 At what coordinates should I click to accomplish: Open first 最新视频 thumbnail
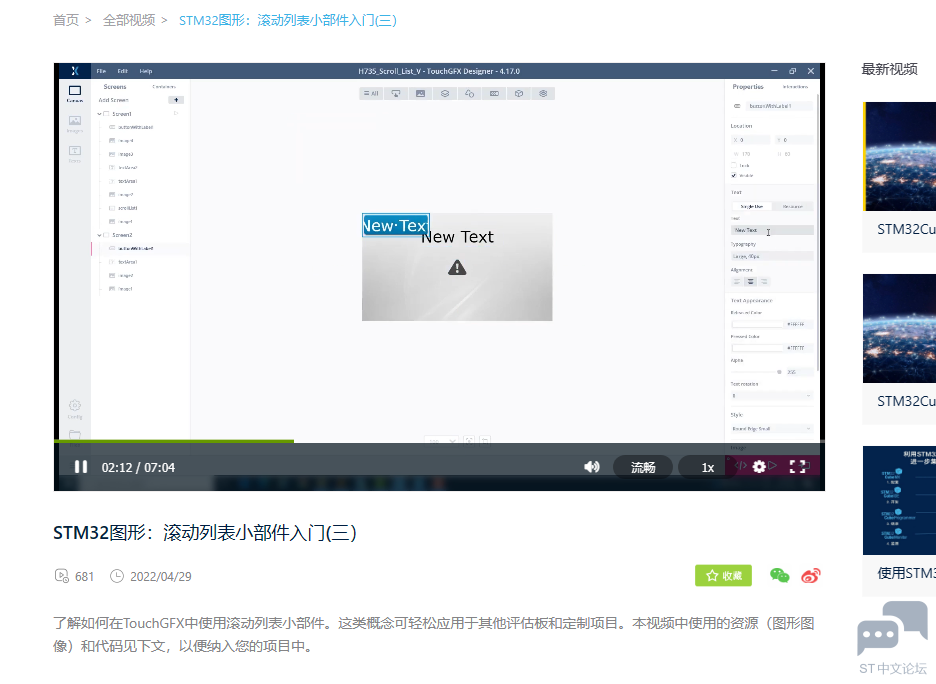[899, 156]
